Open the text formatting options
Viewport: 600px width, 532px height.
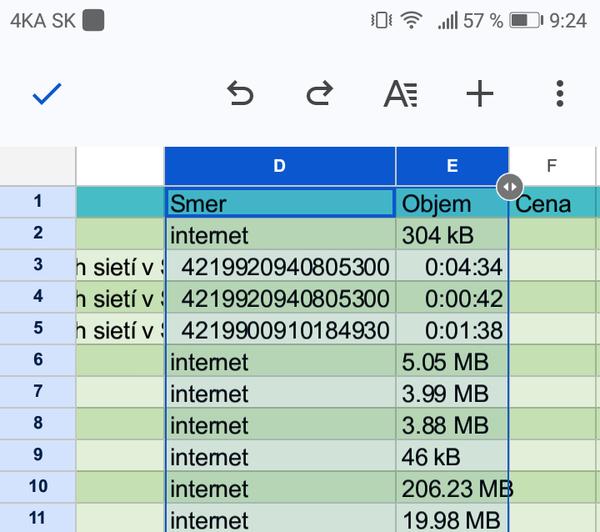[401, 94]
